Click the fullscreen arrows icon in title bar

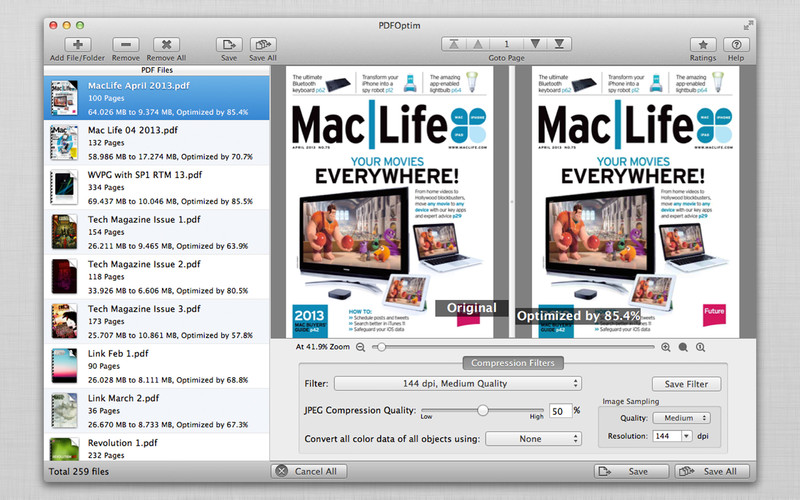pos(748,25)
